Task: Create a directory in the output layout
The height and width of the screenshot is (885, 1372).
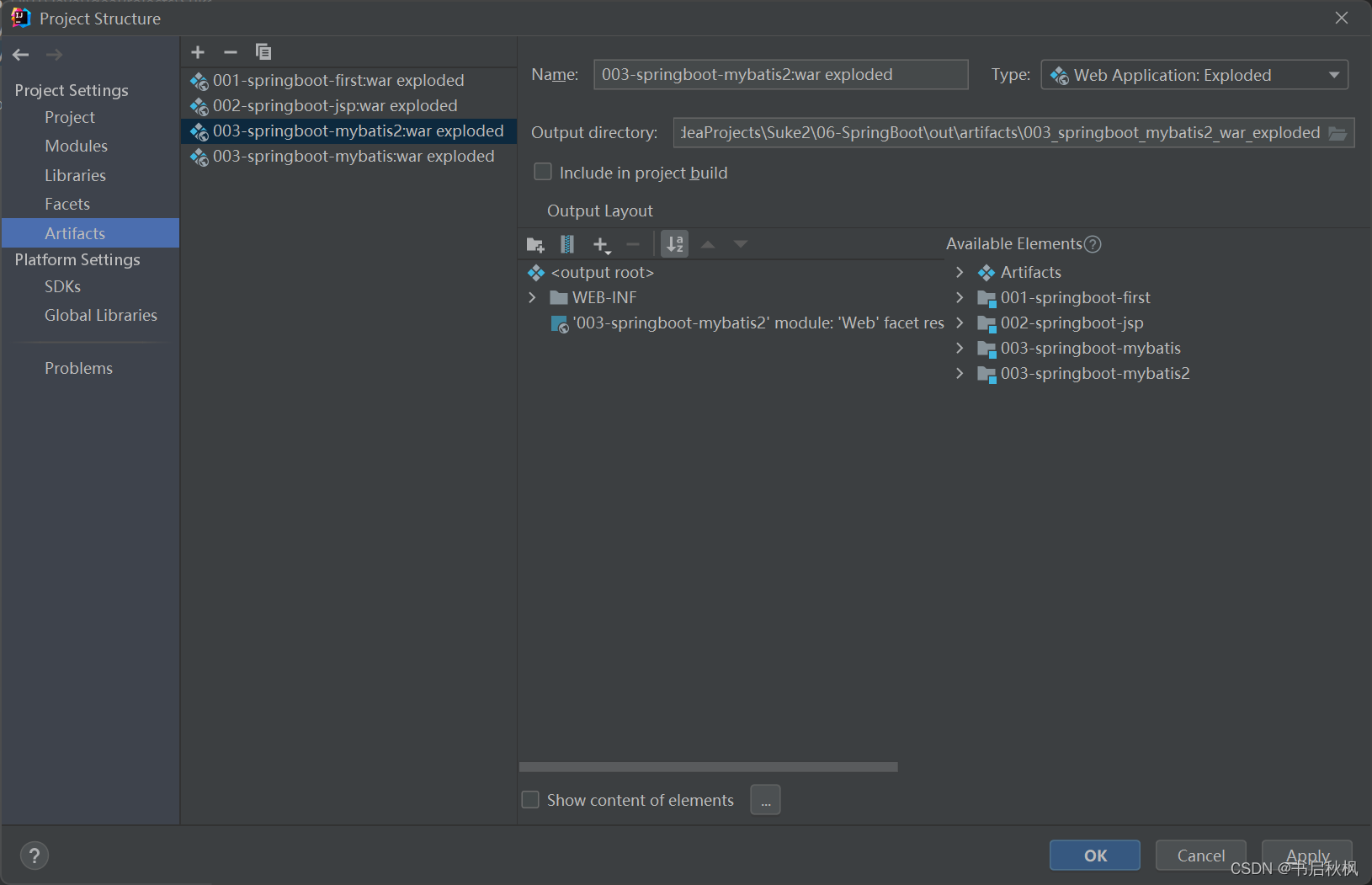Action: tap(535, 245)
